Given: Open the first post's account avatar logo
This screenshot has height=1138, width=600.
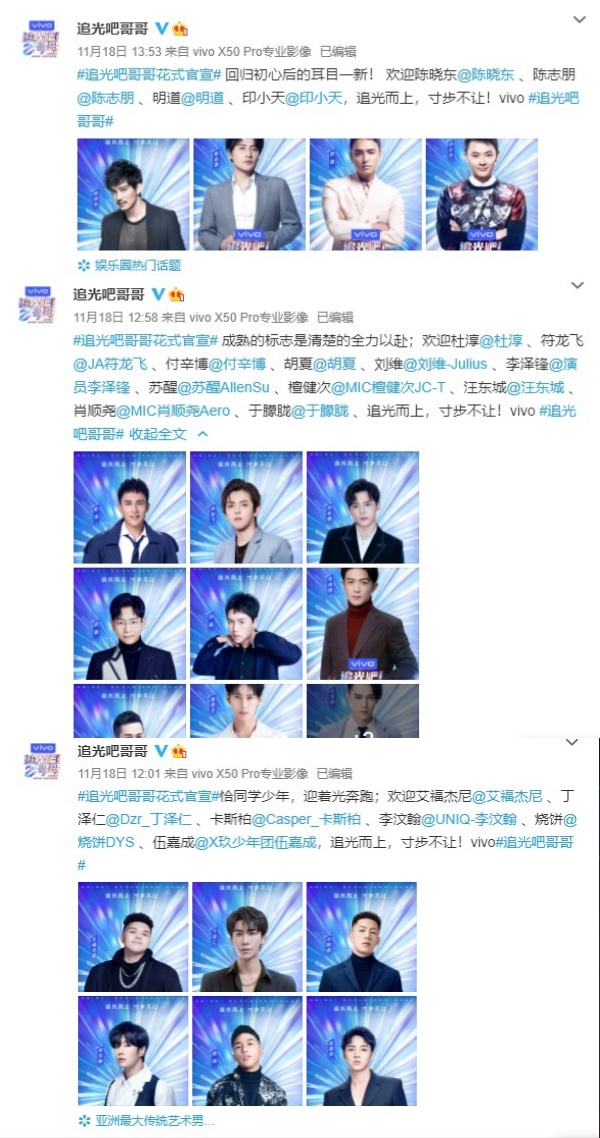Looking at the screenshot, I should (x=41, y=39).
